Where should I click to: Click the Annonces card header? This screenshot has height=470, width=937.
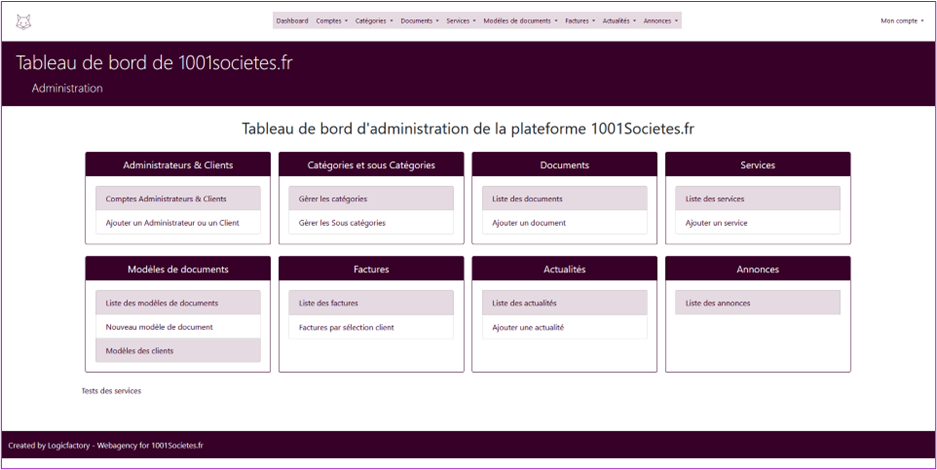point(758,269)
